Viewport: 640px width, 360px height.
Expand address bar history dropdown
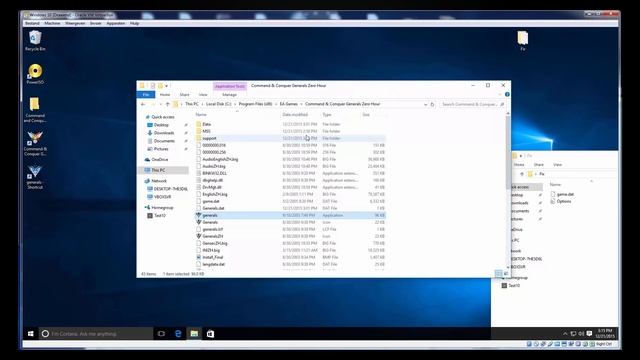click(425, 104)
